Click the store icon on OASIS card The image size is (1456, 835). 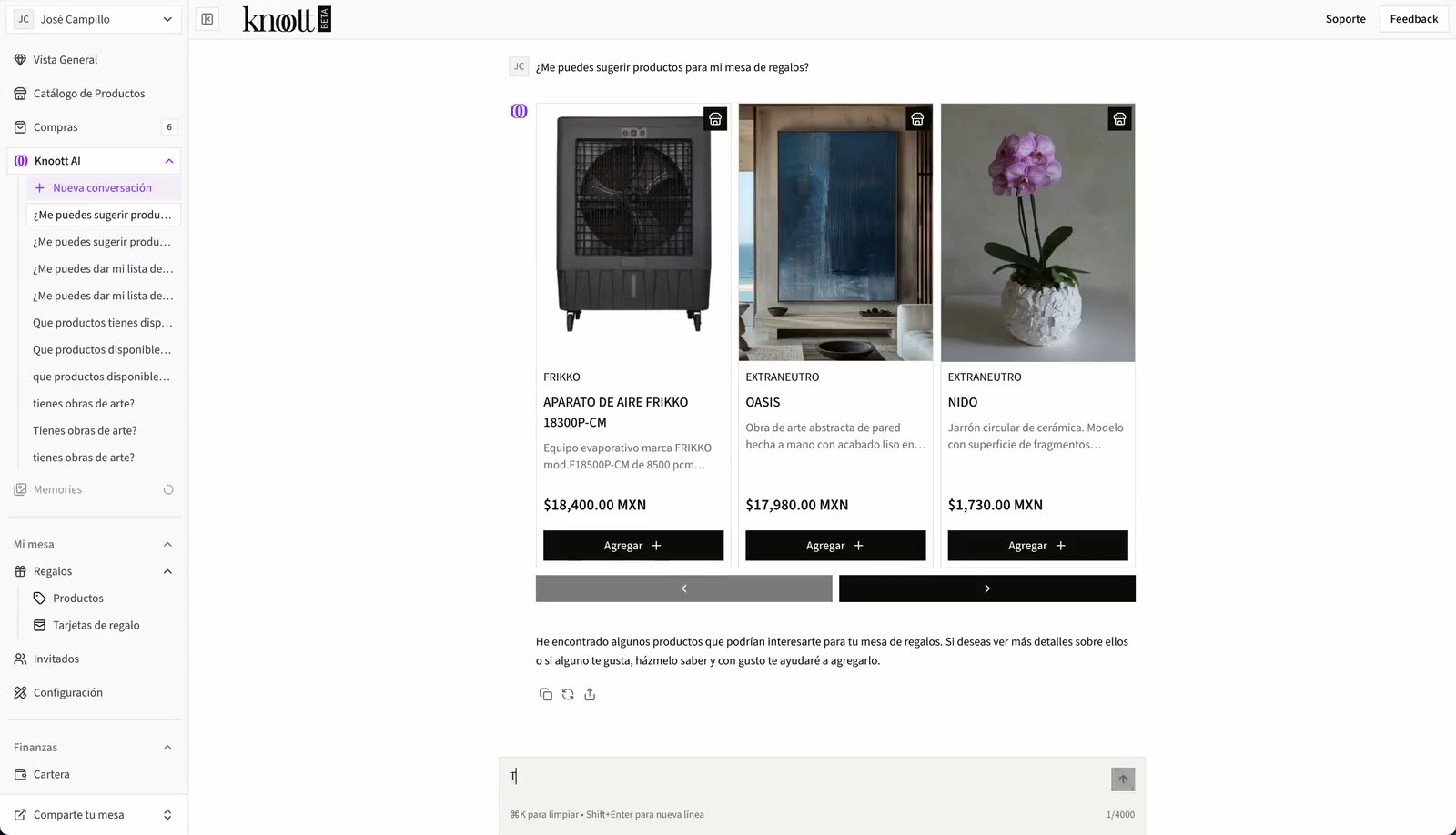(917, 119)
